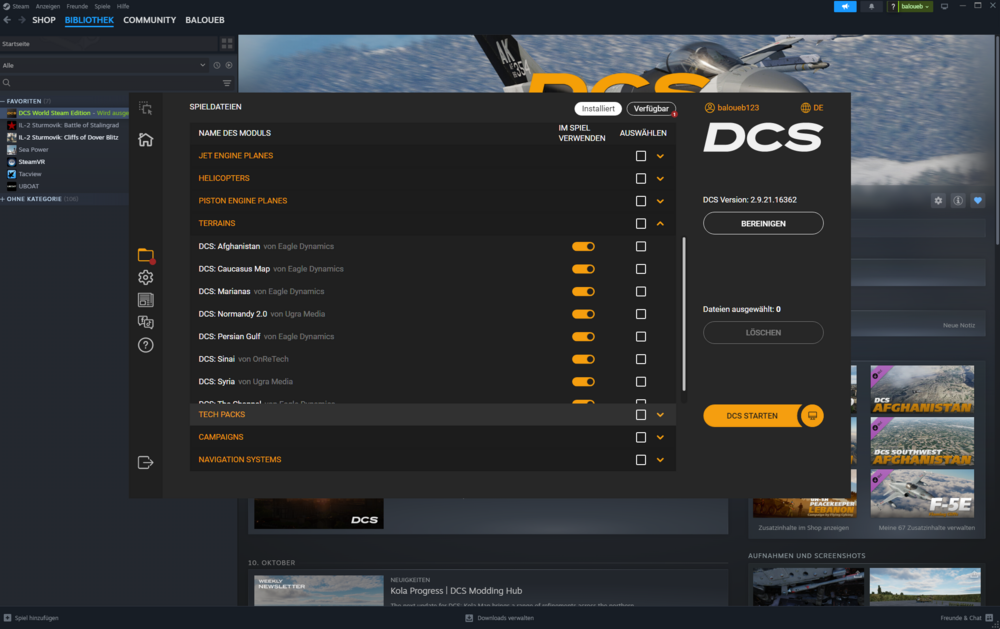
Task: Open the DE language globe icon
Action: click(x=804, y=108)
